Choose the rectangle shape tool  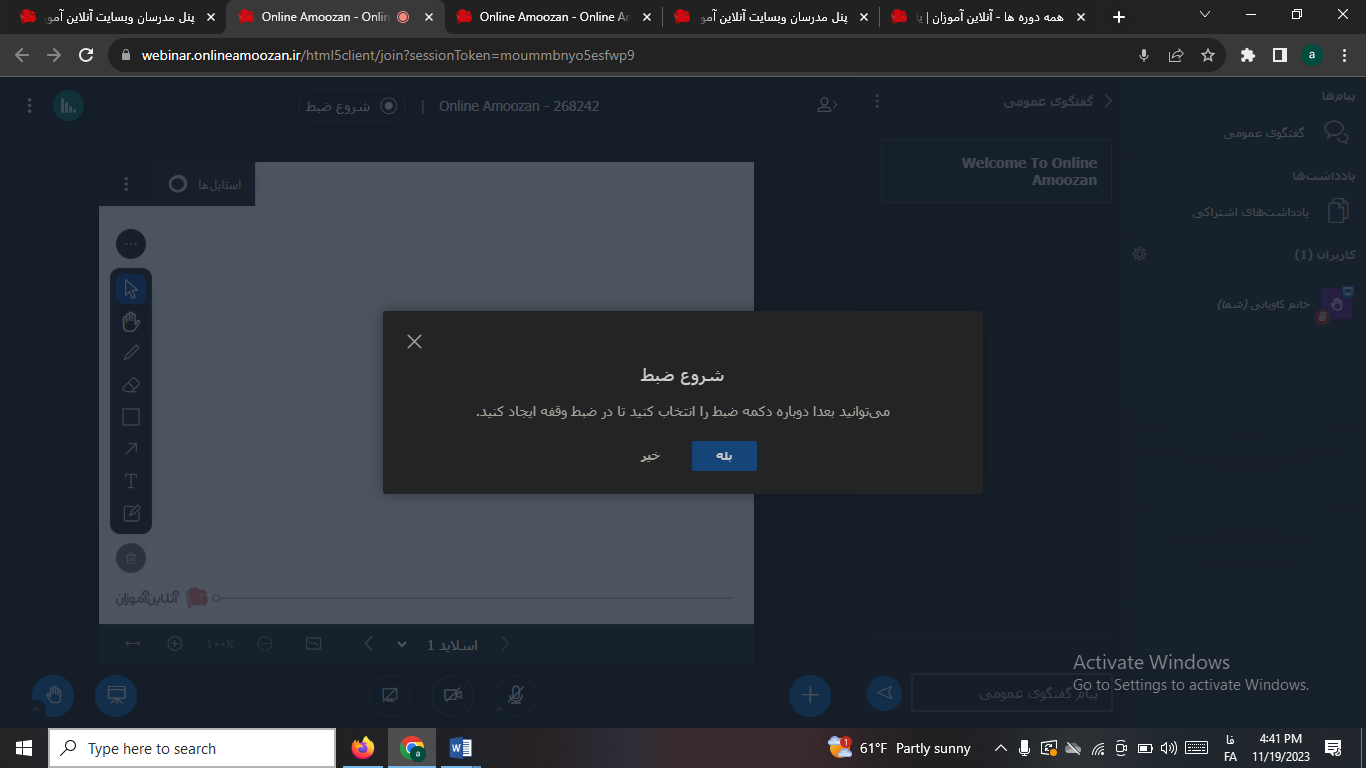click(131, 417)
